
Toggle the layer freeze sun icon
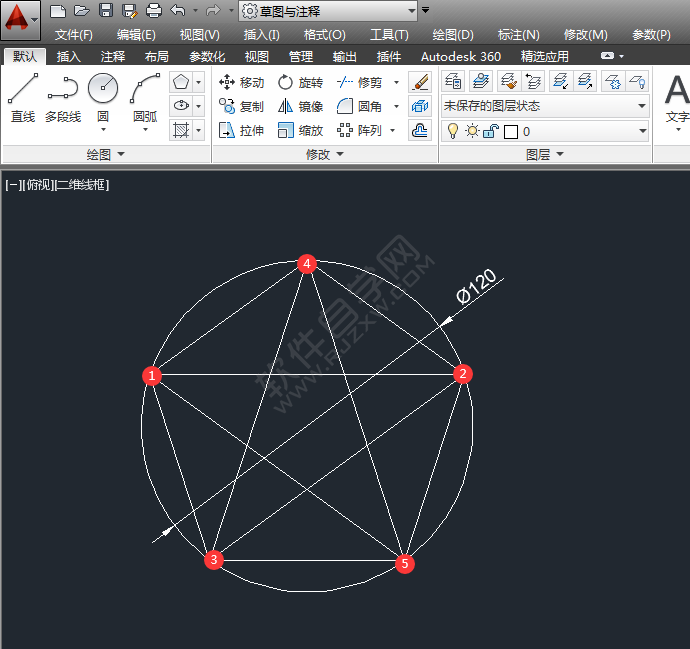click(x=471, y=131)
